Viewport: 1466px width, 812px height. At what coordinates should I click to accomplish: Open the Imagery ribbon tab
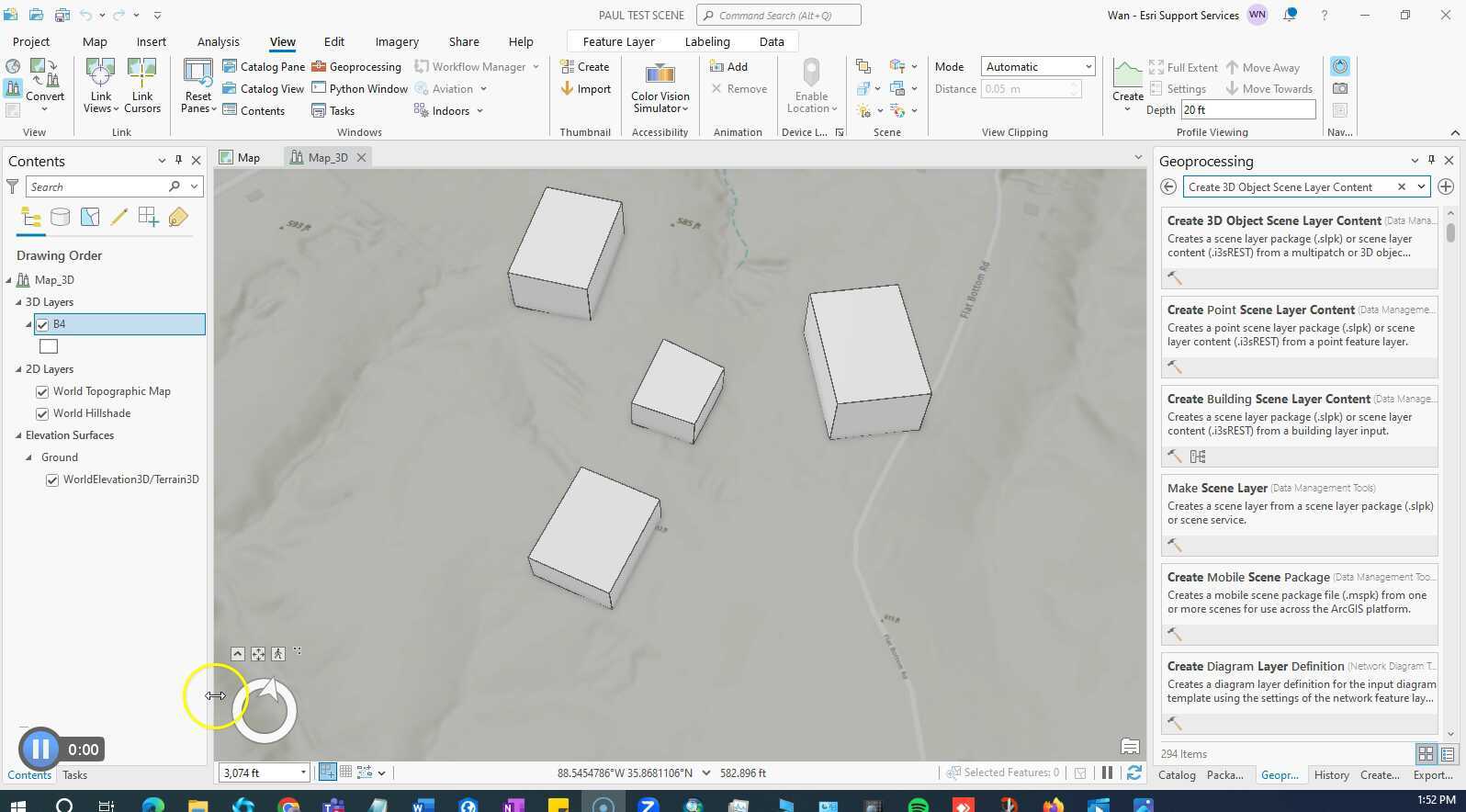tap(397, 41)
